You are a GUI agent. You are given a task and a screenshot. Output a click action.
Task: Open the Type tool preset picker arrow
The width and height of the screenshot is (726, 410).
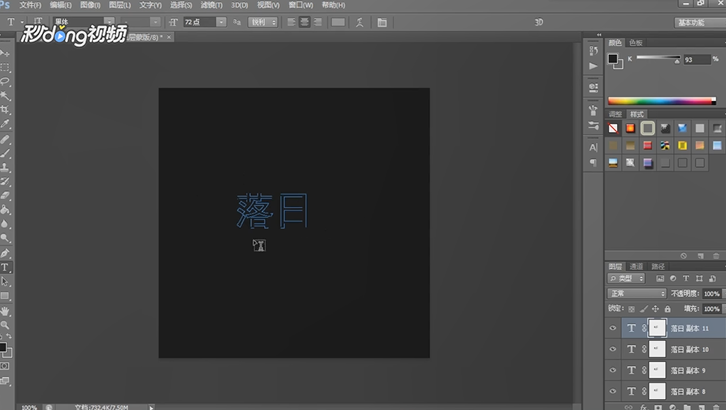22,22
